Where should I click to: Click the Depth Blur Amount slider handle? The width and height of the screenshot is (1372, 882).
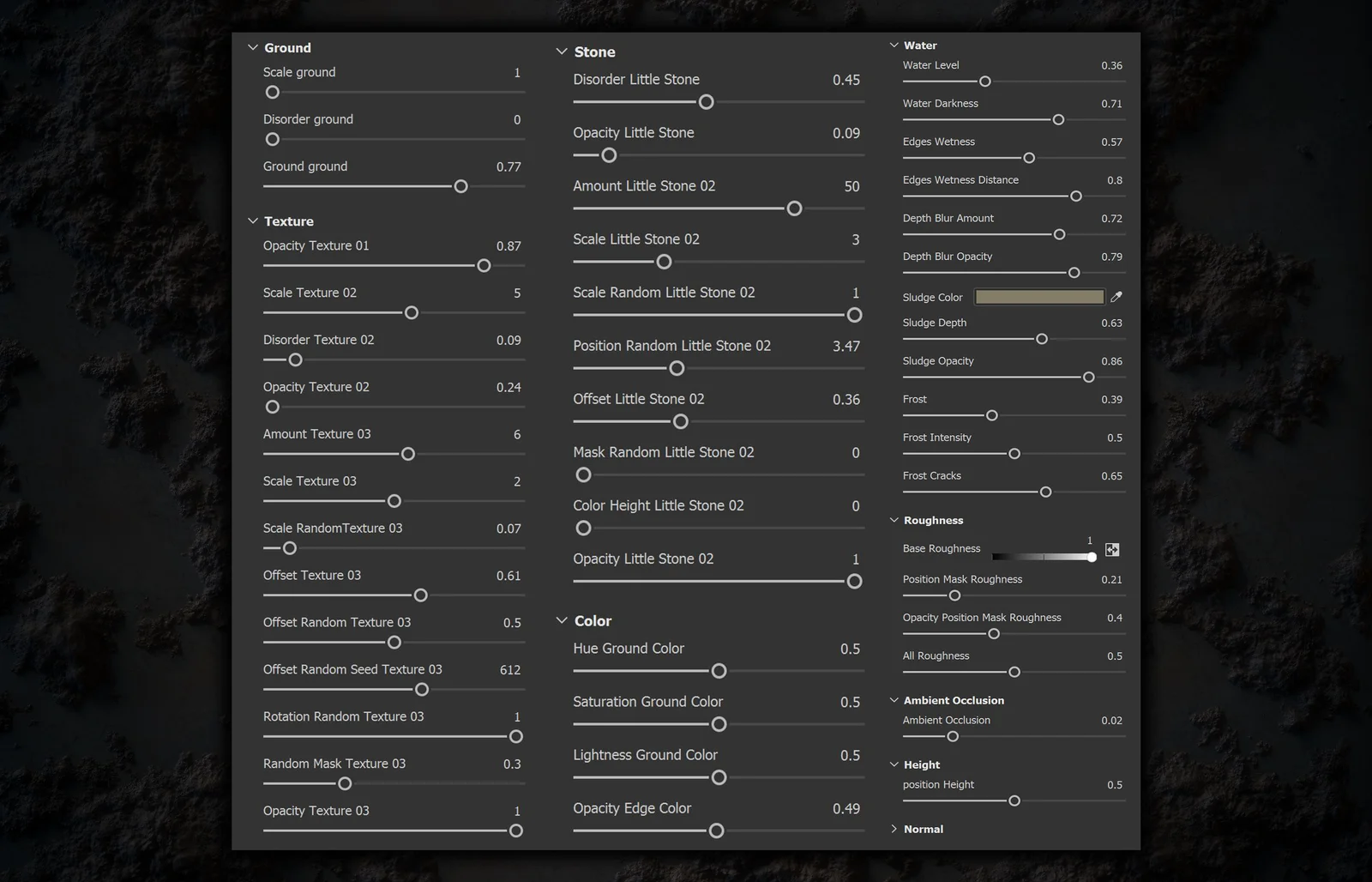pyautogui.click(x=1059, y=233)
